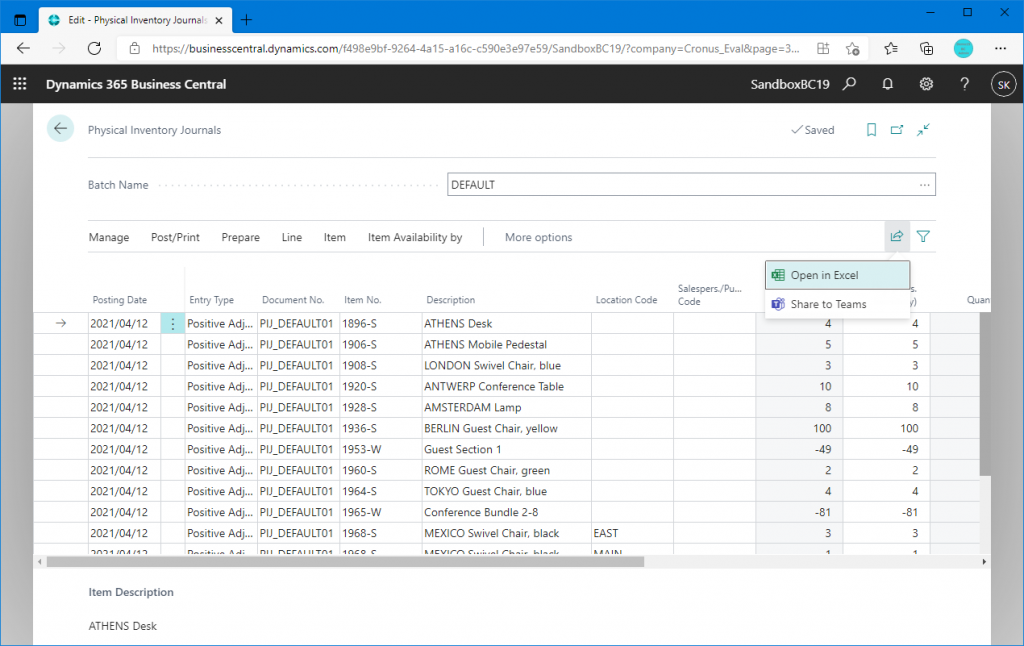Click the horizontal scrollbar left arrow
Image resolution: width=1024 pixels, height=646 pixels.
(x=40, y=562)
